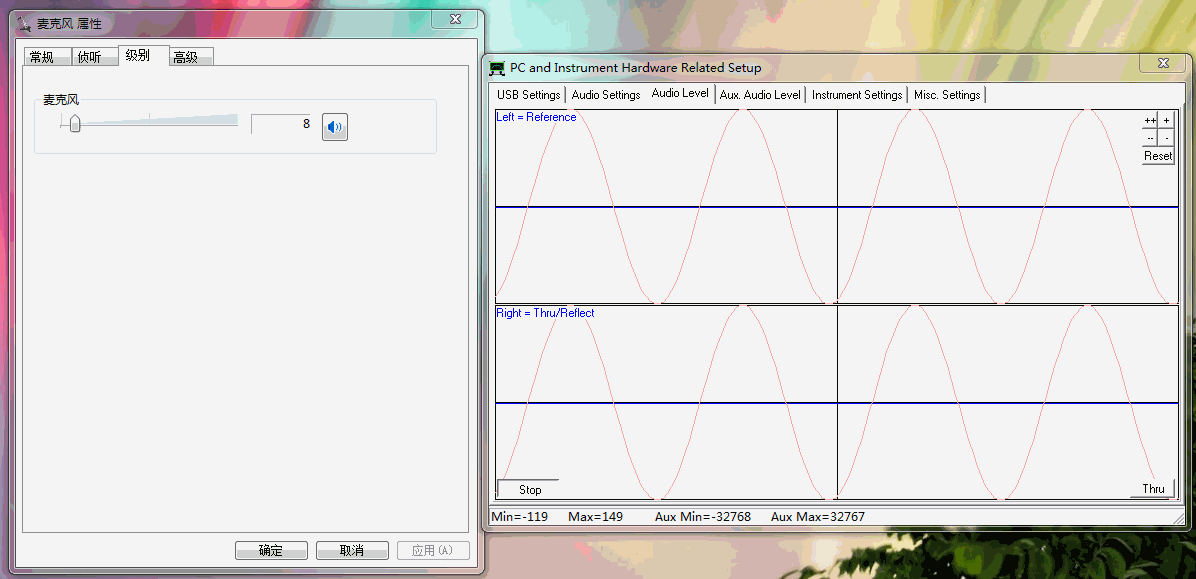Click the Min=-119 status value
The height and width of the screenshot is (579, 1196).
click(x=519, y=516)
